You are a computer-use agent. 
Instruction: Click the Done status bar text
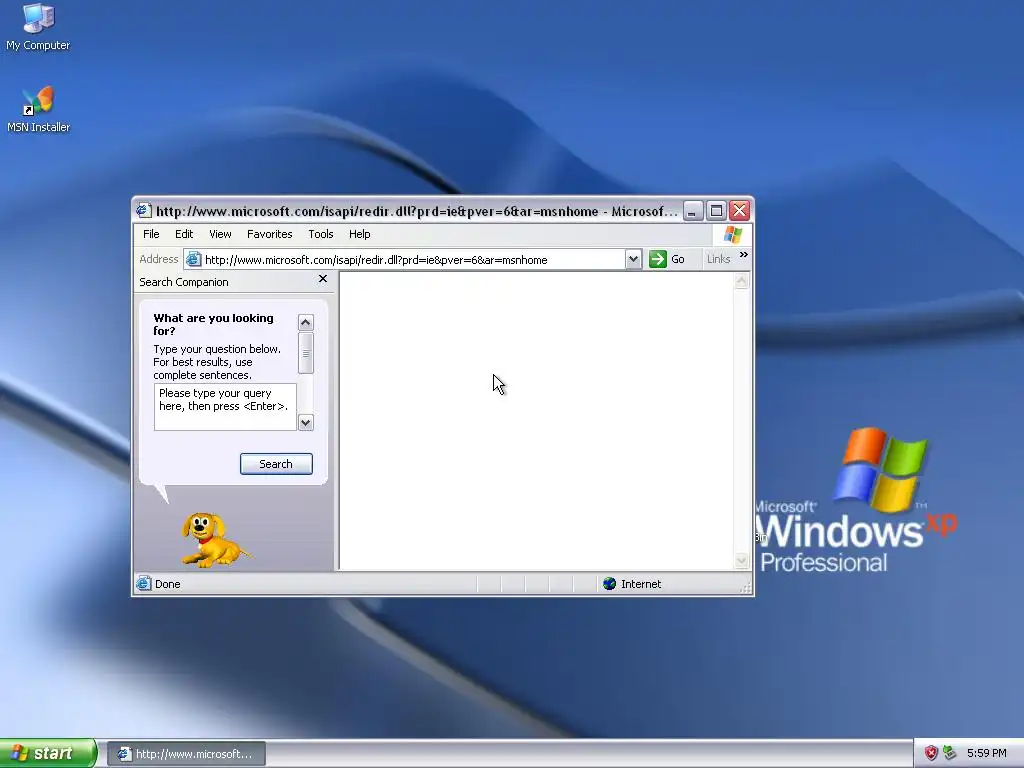click(x=168, y=584)
